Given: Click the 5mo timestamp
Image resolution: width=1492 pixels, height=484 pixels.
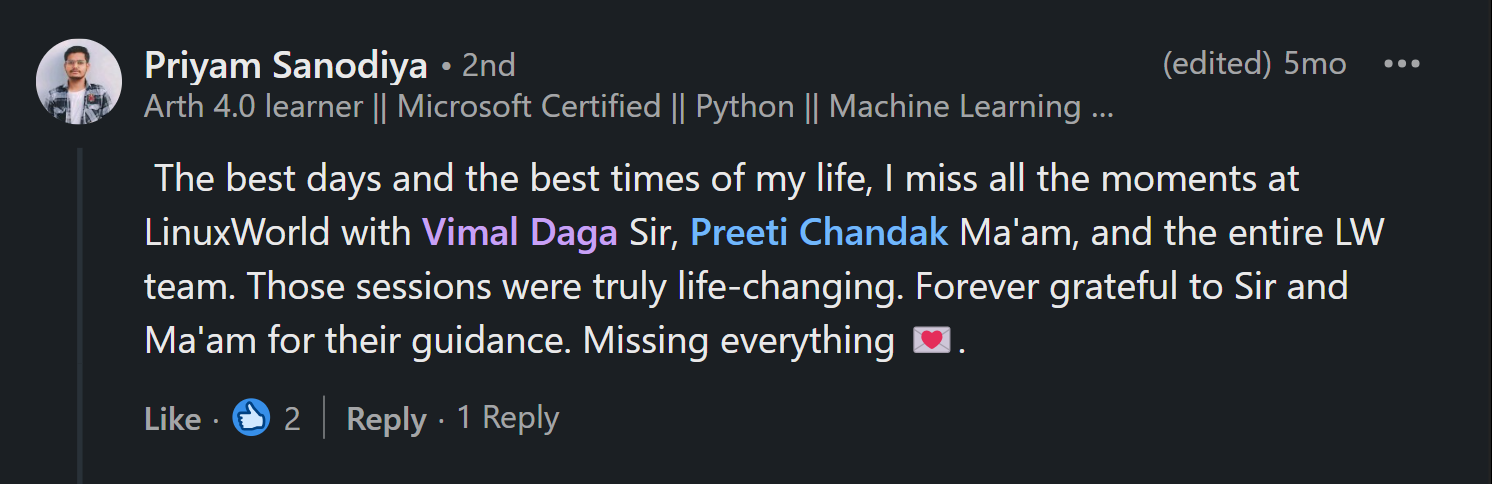Looking at the screenshot, I should [1315, 64].
